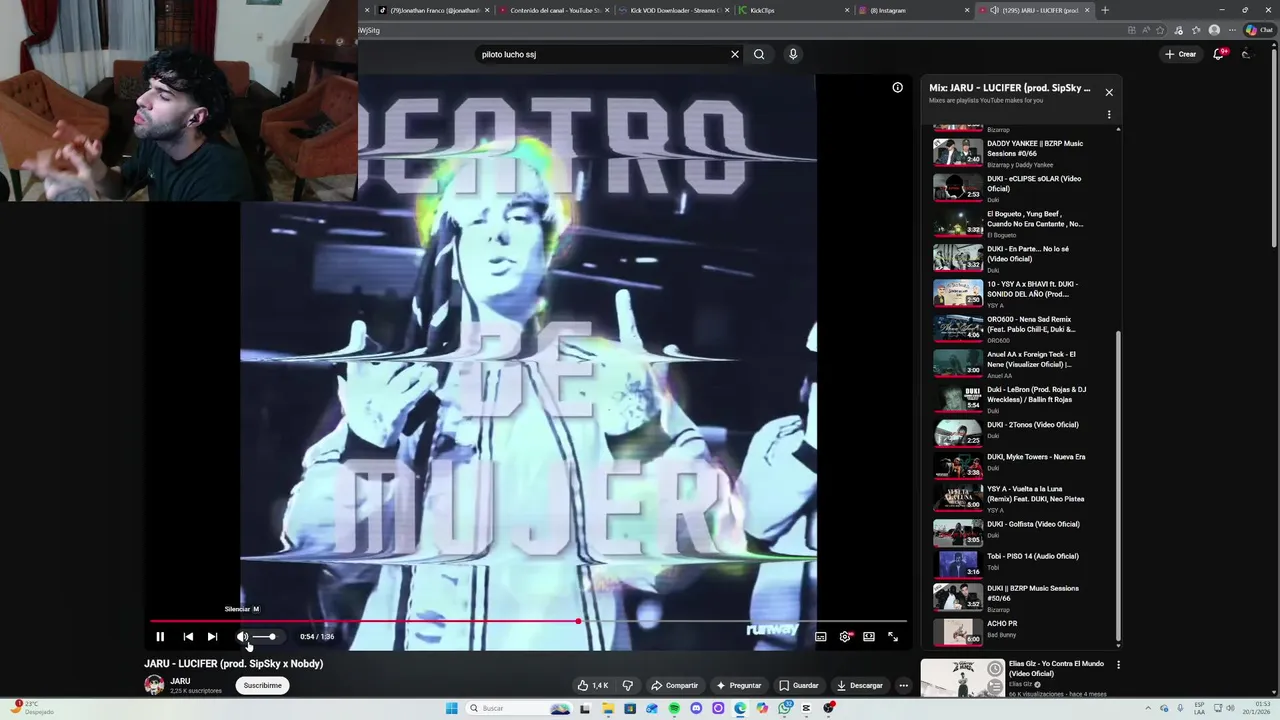The width and height of the screenshot is (1280, 720).
Task: Open the player settings gear
Action: pyautogui.click(x=845, y=636)
